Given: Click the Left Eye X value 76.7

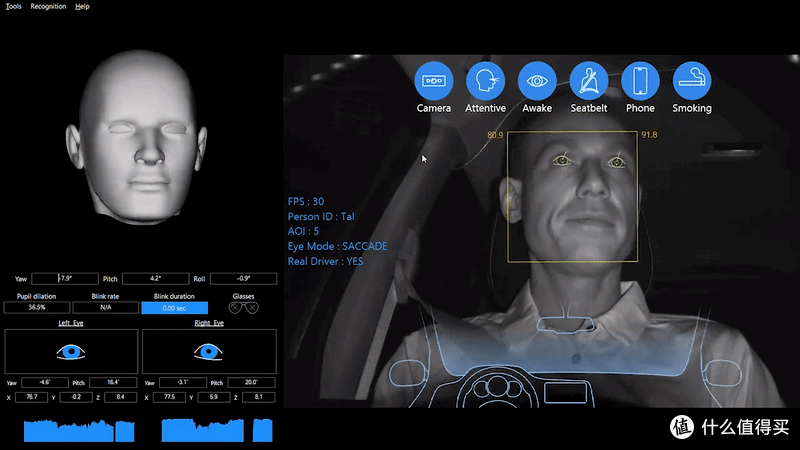Looking at the screenshot, I should click(x=32, y=397).
